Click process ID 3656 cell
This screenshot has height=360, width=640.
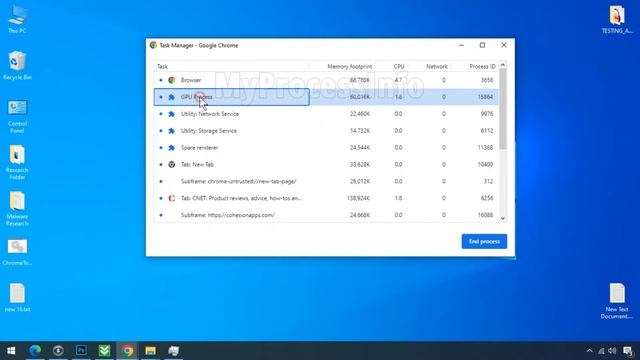pos(487,80)
